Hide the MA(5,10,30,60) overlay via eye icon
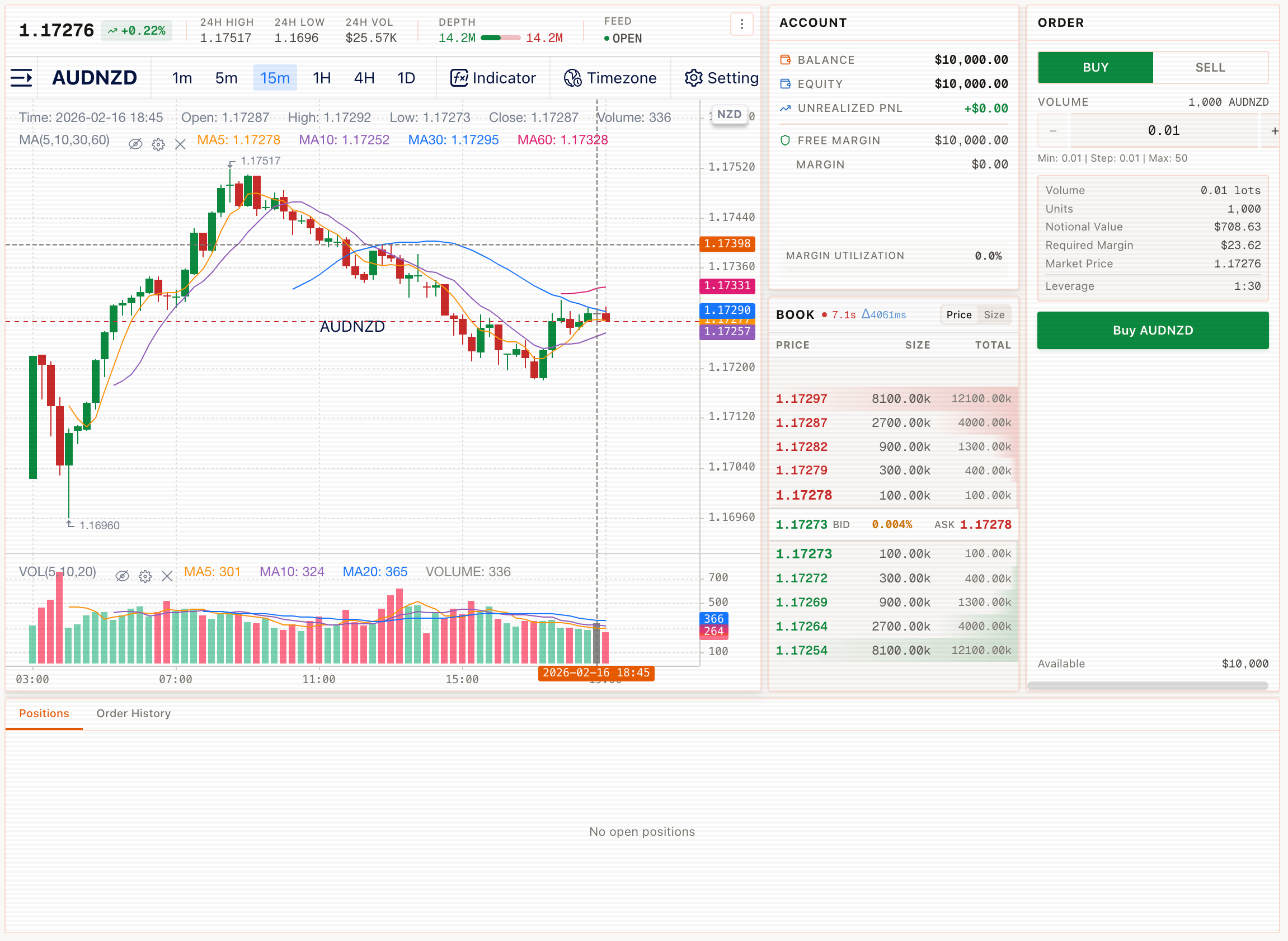Viewport: 1288px width, 941px height. pos(135,144)
